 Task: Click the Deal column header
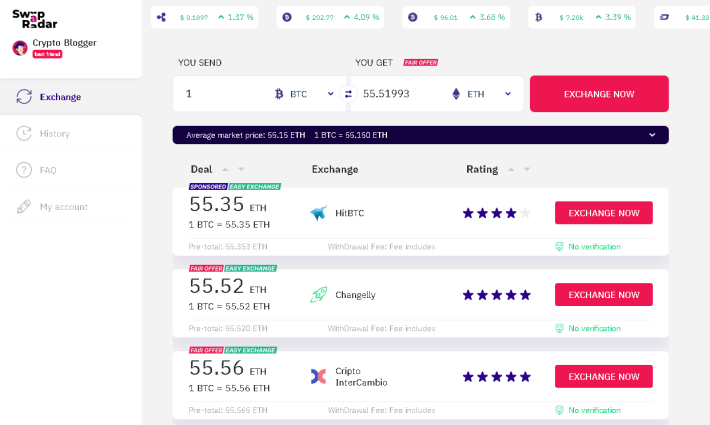click(x=201, y=169)
